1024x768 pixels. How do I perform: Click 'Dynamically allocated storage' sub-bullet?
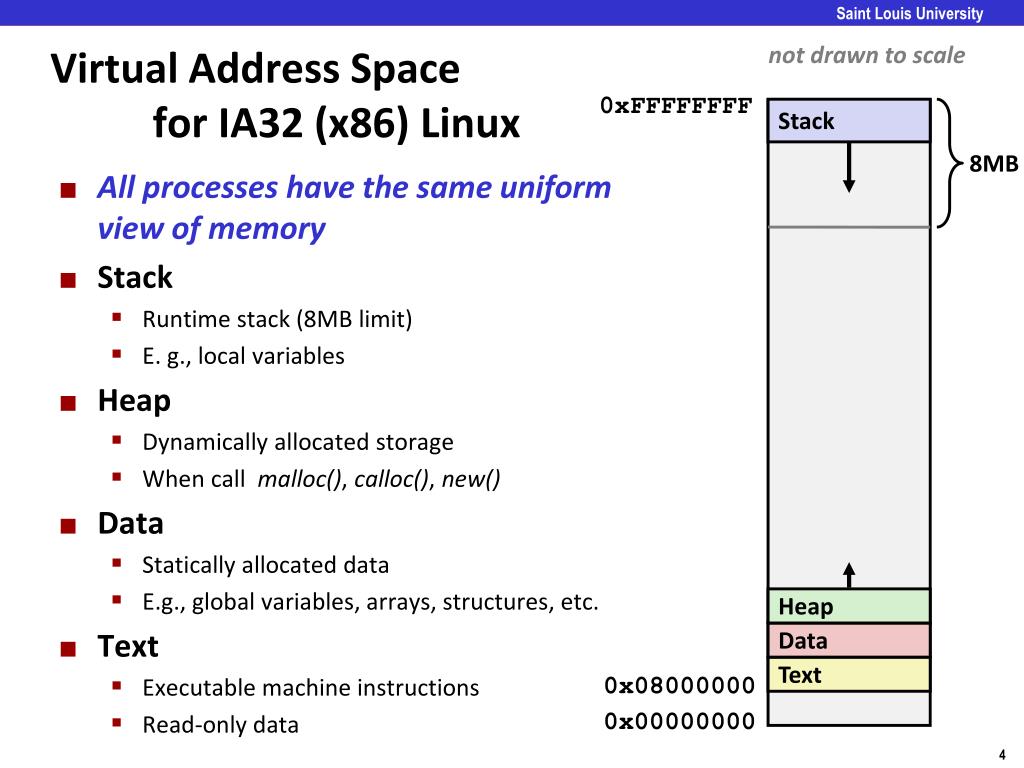pos(298,442)
